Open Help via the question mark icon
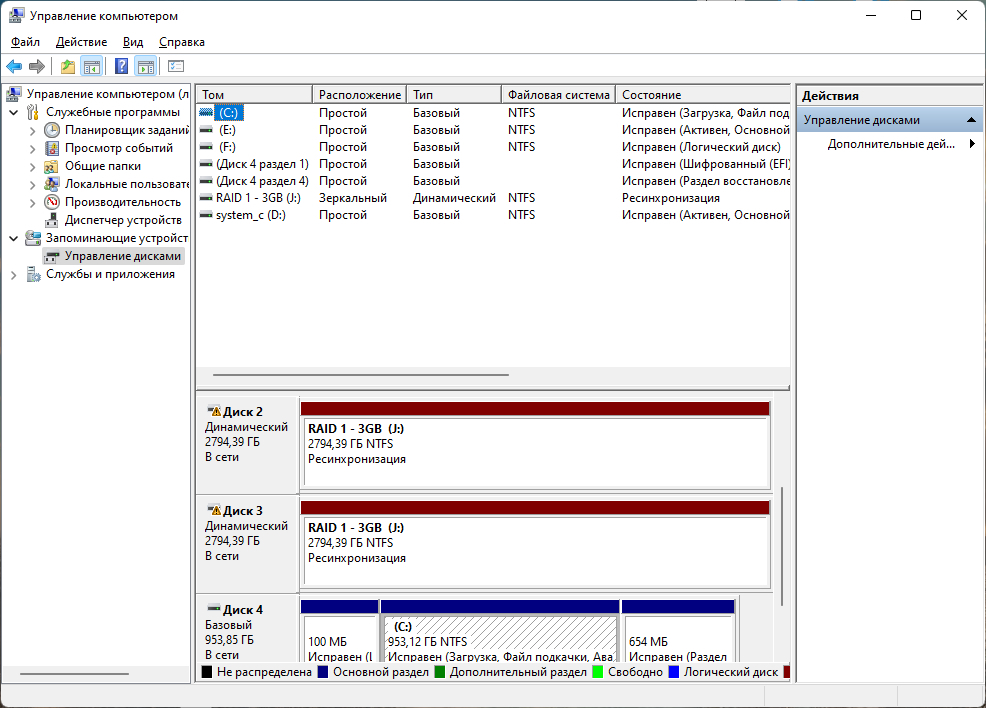Viewport: 986px width, 708px height. tap(121, 67)
